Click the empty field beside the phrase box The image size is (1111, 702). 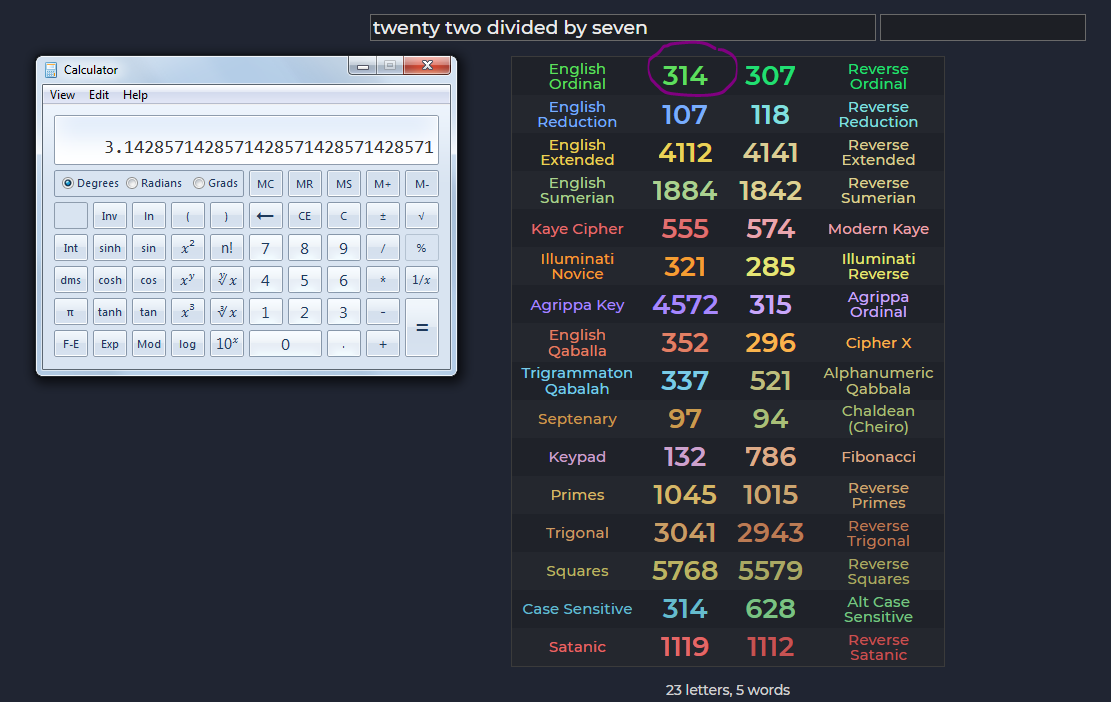(x=983, y=28)
